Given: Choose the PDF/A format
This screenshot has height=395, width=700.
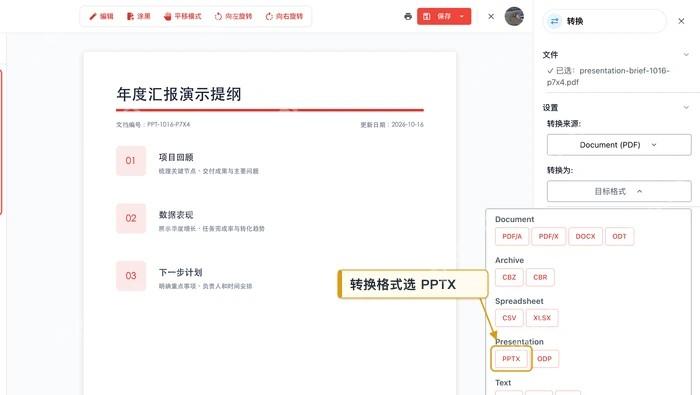Looking at the screenshot, I should 512,237.
